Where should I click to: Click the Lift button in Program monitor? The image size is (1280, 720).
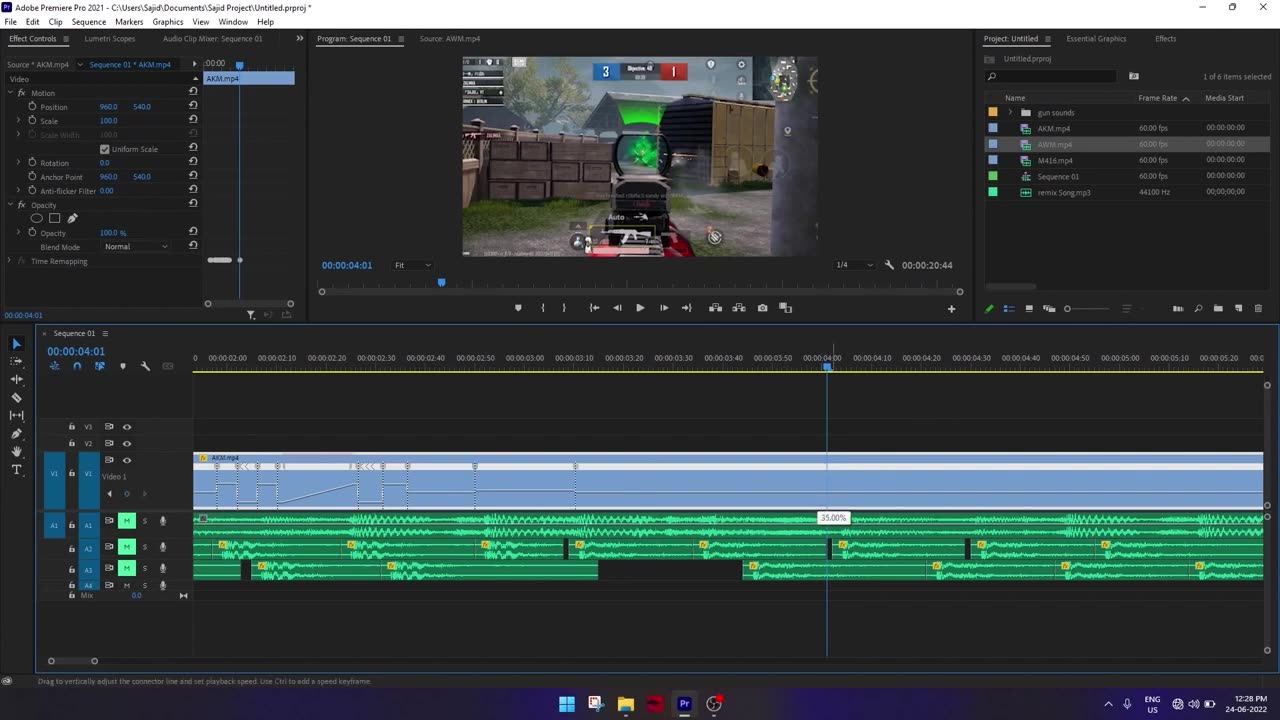coord(715,308)
